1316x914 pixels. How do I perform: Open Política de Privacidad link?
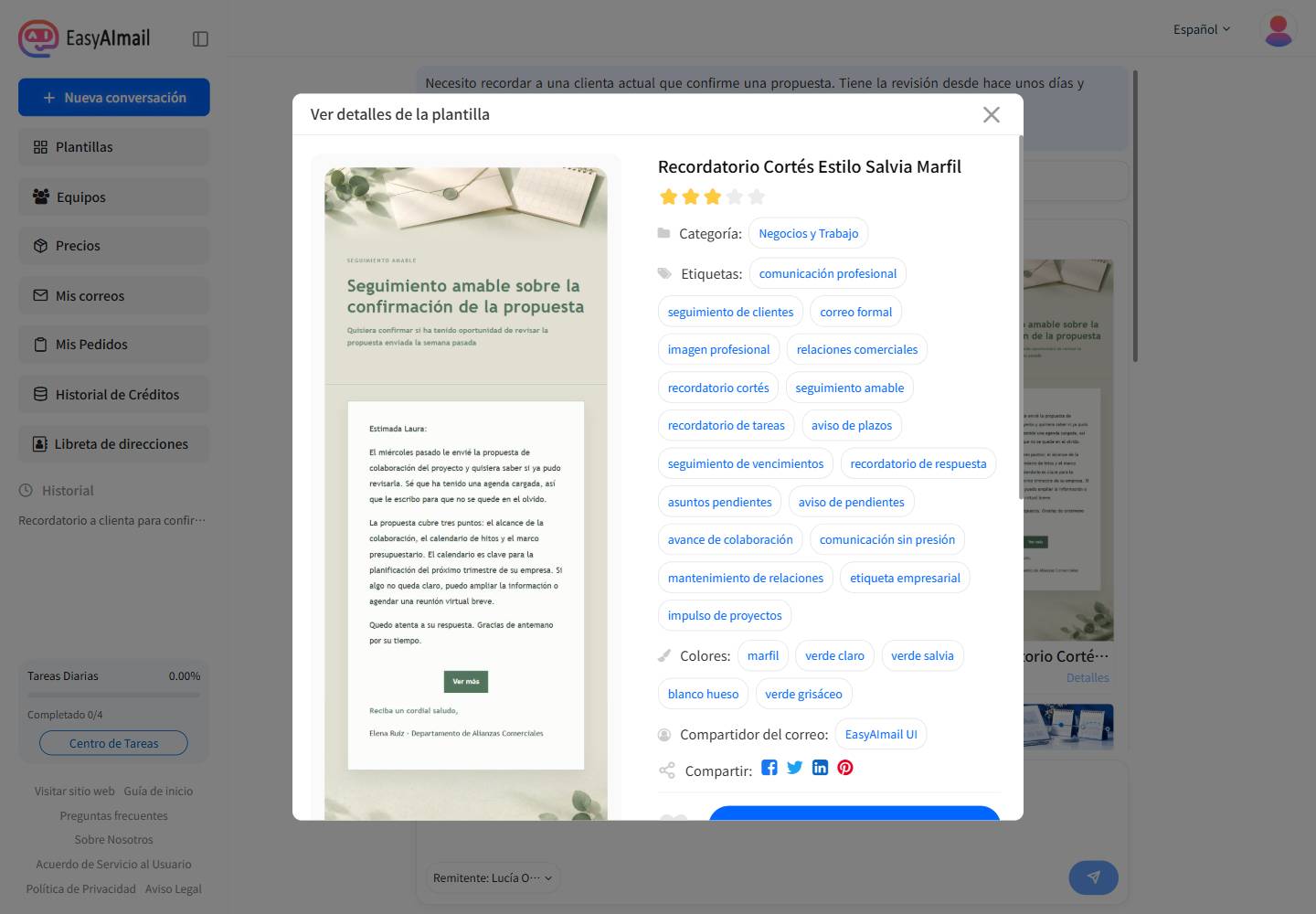click(80, 888)
